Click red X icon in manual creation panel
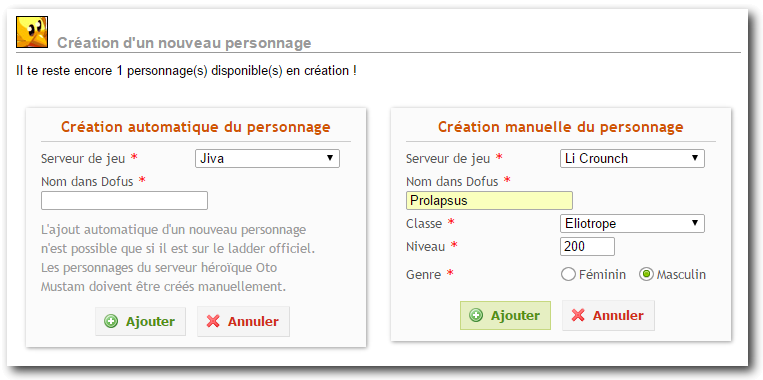 tap(578, 315)
